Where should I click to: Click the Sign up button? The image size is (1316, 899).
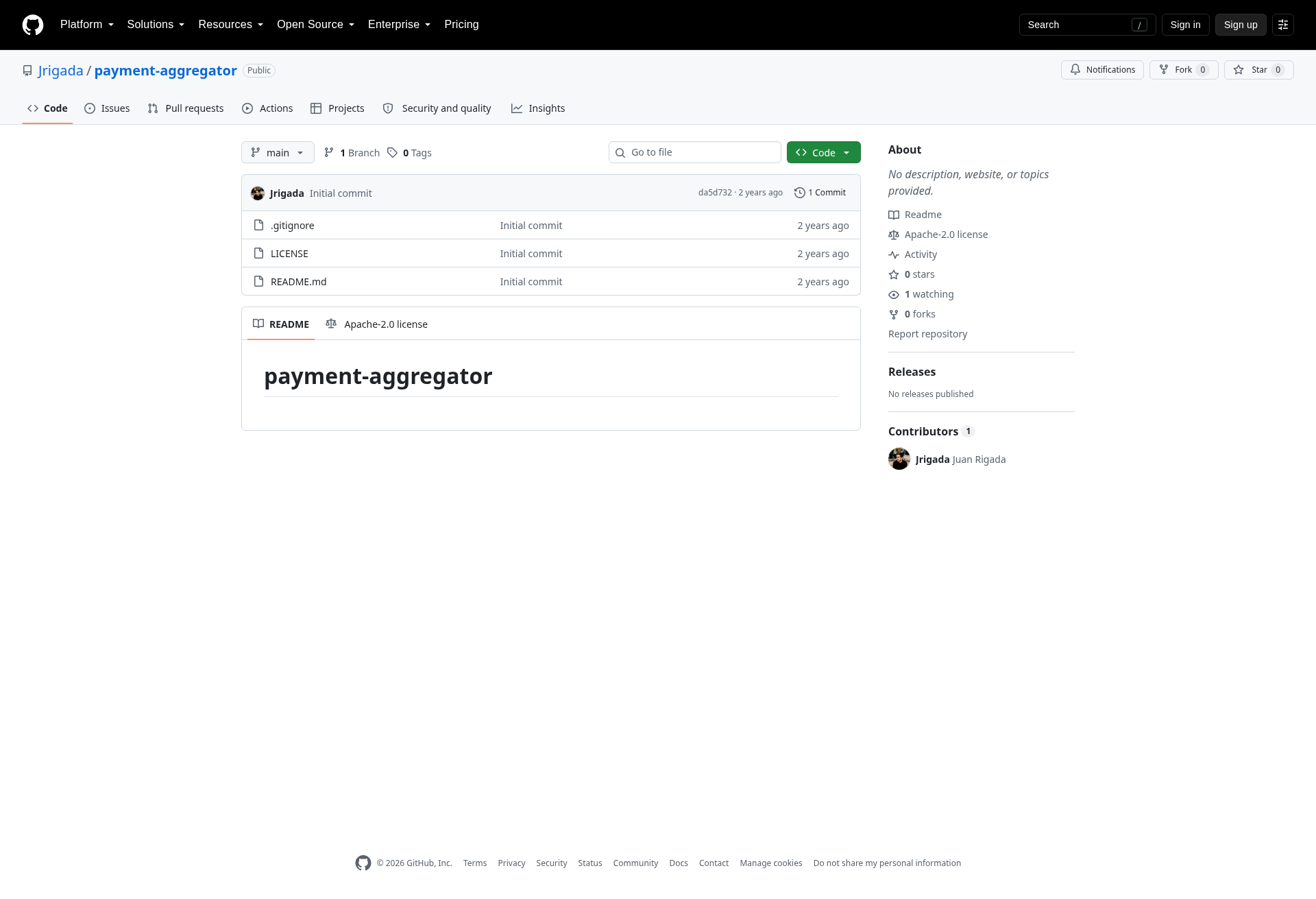click(1241, 25)
